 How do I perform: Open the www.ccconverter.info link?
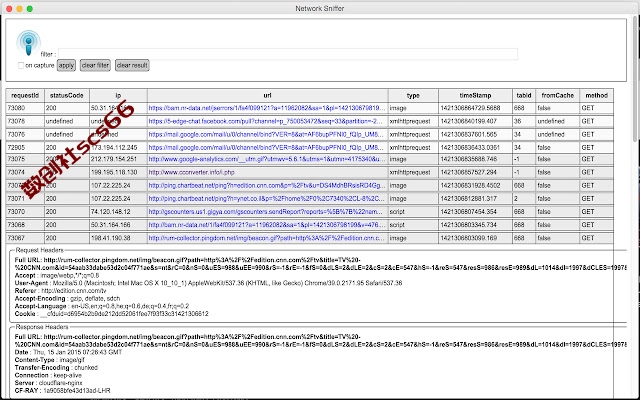(x=191, y=172)
